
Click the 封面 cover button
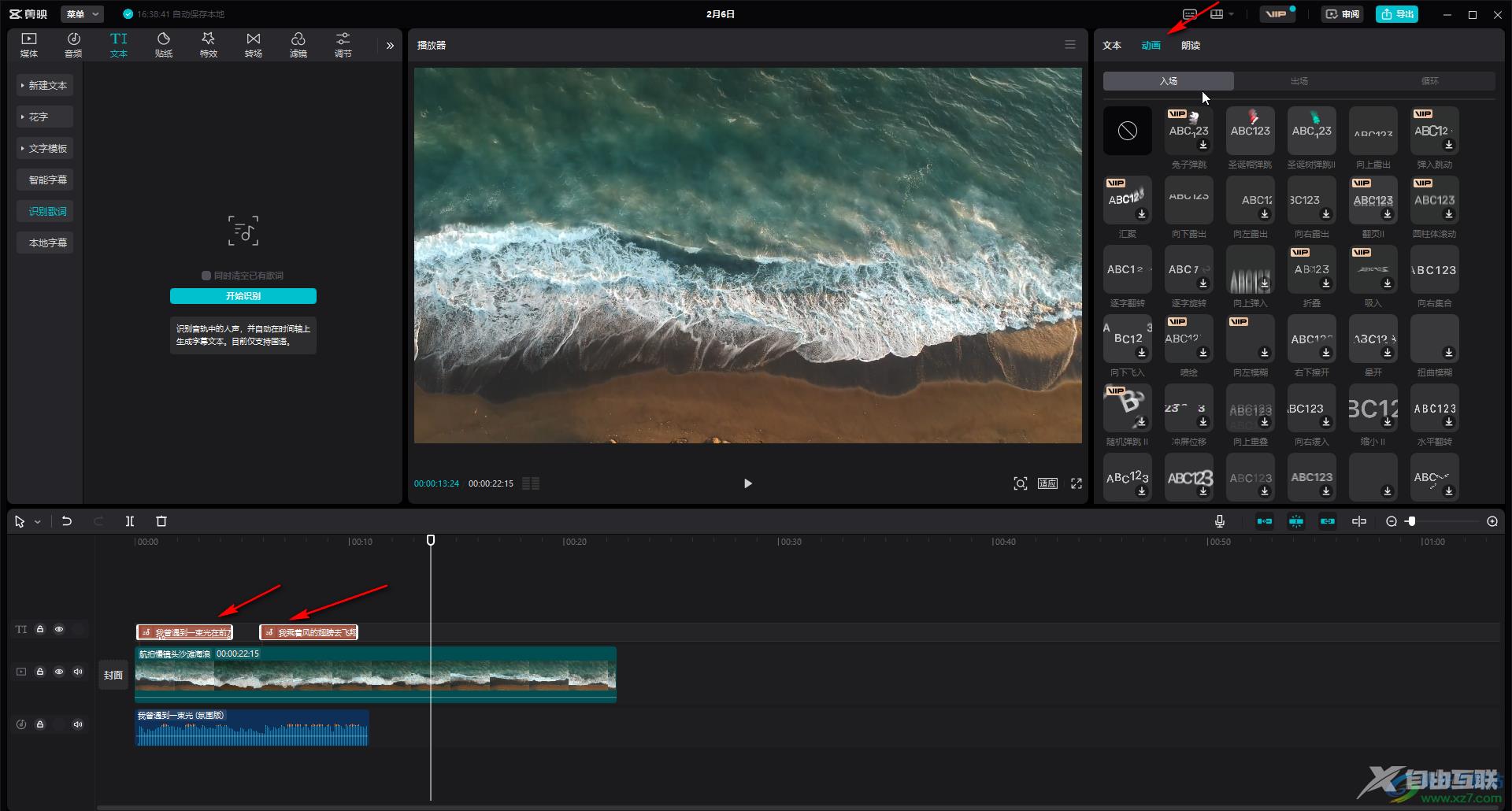point(113,675)
